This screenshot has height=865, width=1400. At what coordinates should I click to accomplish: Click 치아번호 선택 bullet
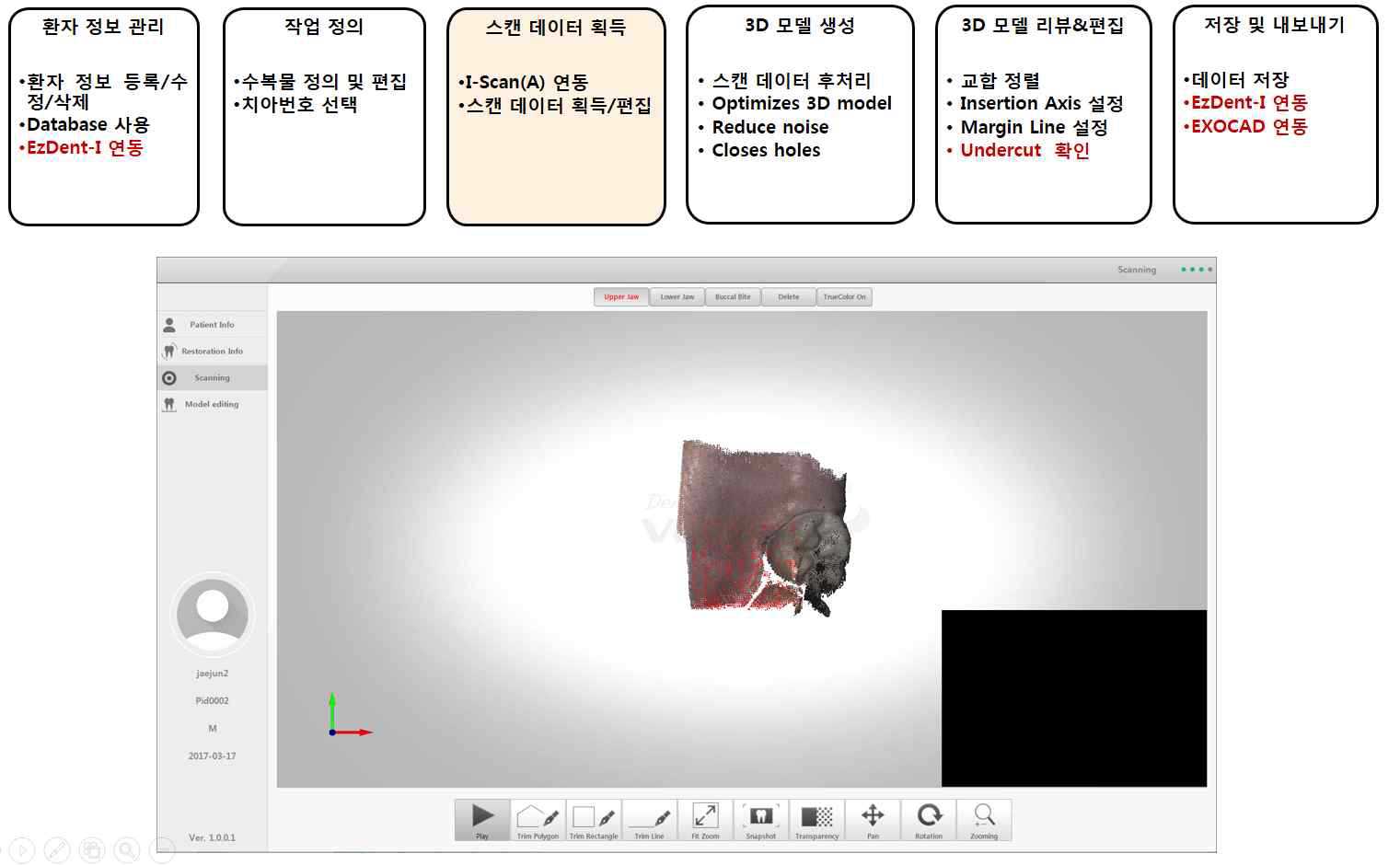(299, 104)
